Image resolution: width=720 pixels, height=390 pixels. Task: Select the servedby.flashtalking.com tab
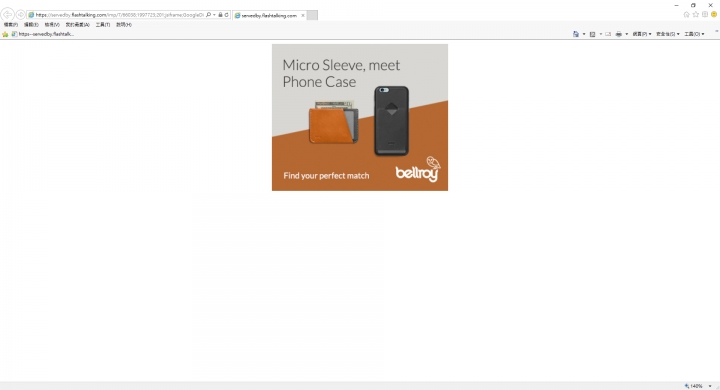269,16
